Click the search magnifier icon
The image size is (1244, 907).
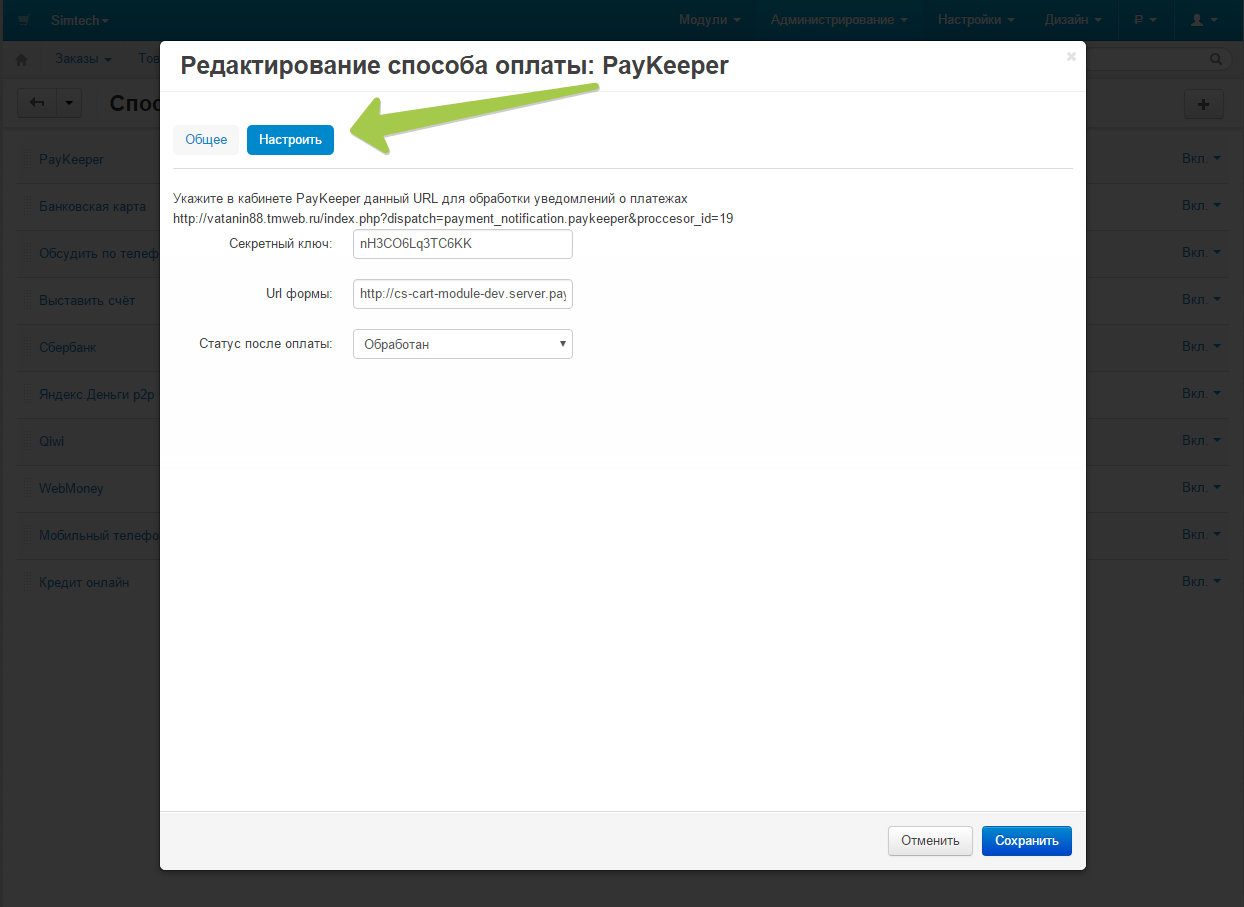point(1216,59)
